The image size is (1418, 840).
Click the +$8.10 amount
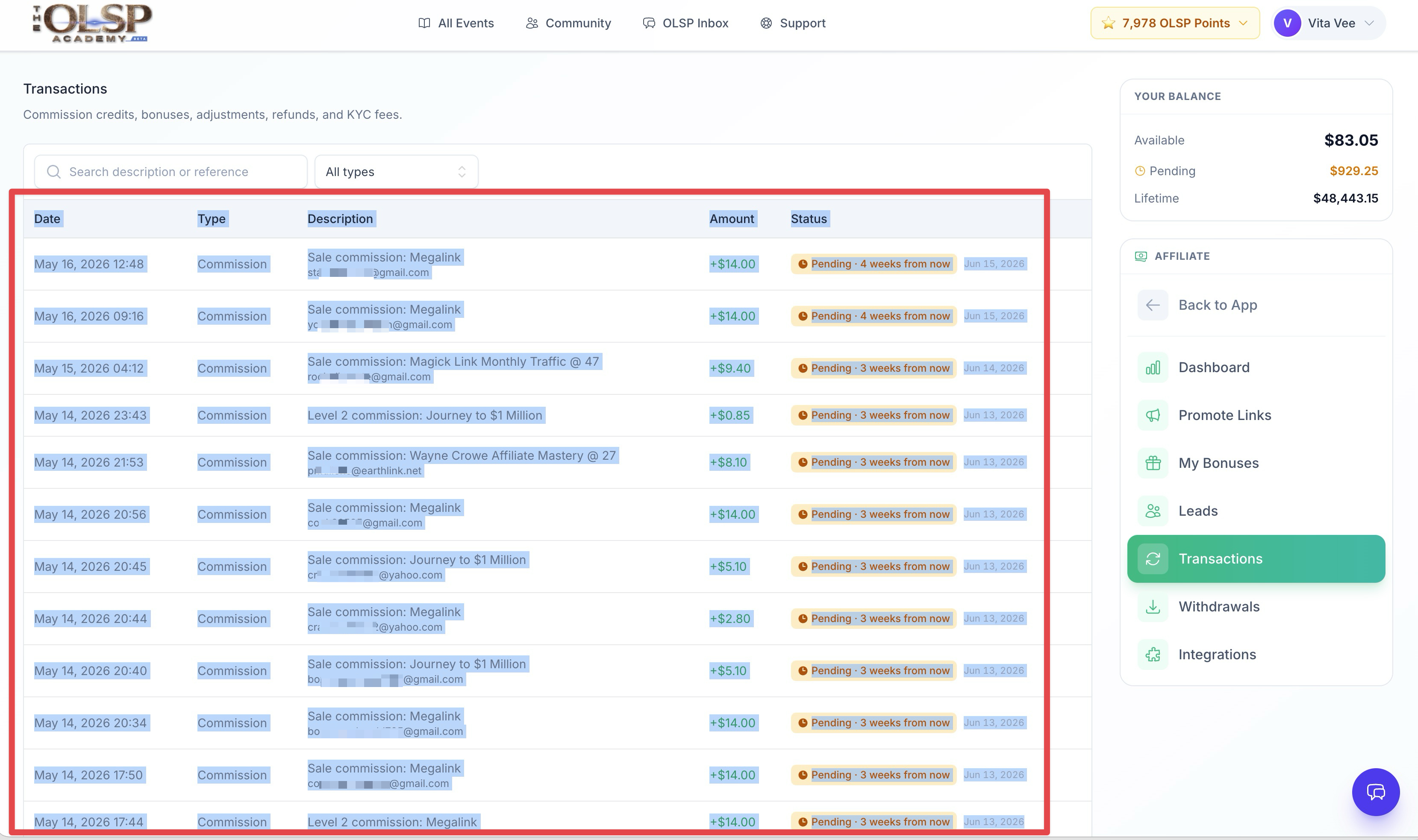pos(729,462)
